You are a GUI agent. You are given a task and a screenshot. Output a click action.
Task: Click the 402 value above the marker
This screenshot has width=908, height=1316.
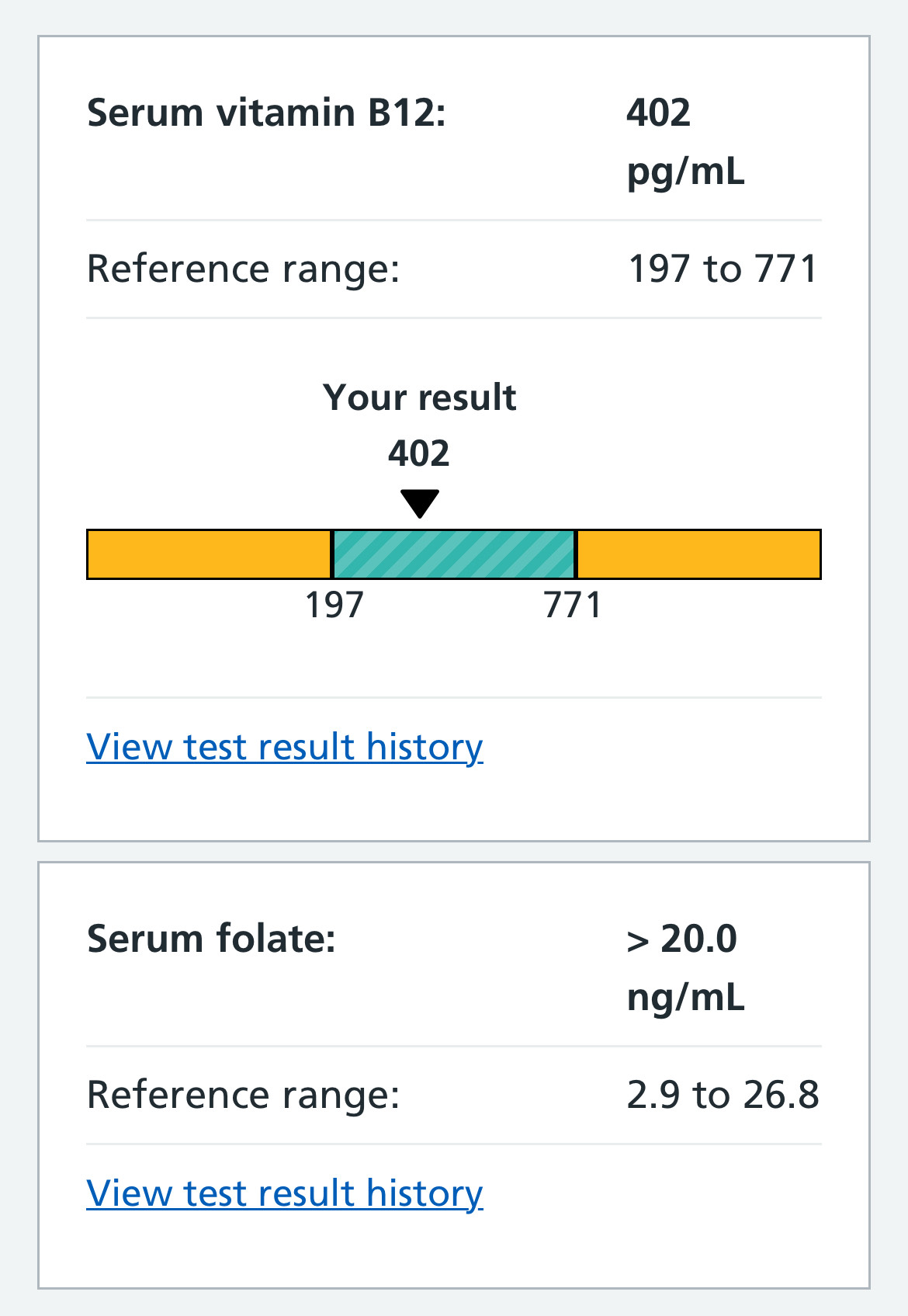pyautogui.click(x=419, y=453)
